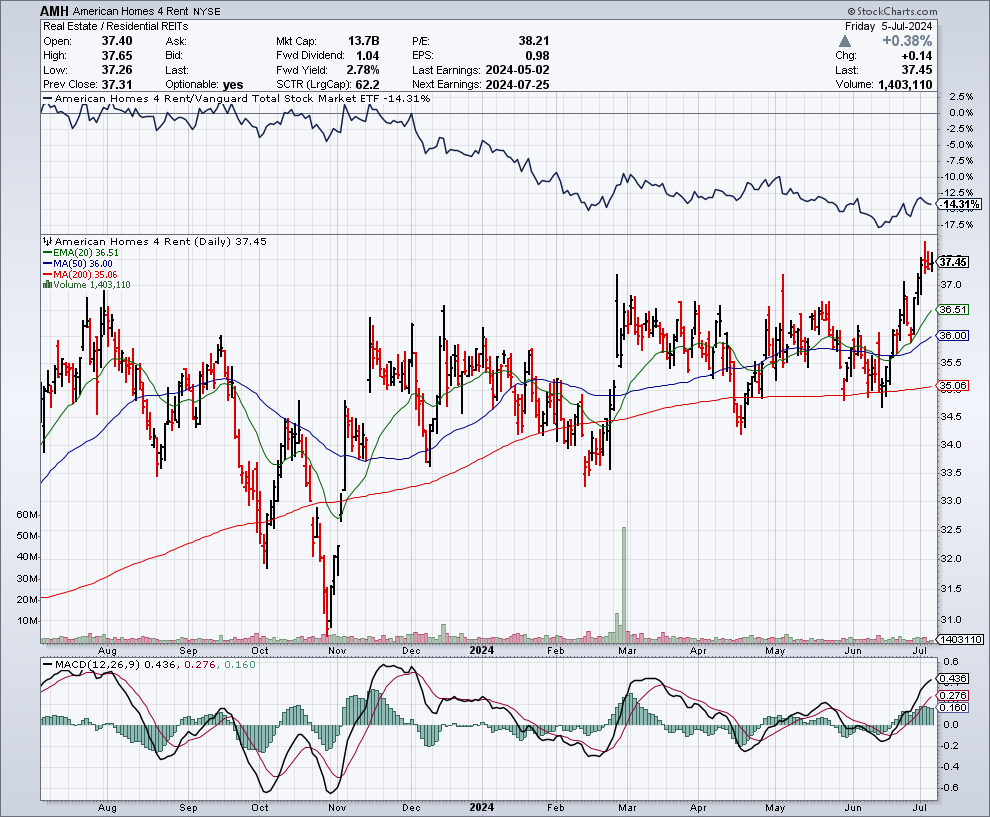Click the StockCharts.com copyright label
990x817 pixels.
click(892, 11)
